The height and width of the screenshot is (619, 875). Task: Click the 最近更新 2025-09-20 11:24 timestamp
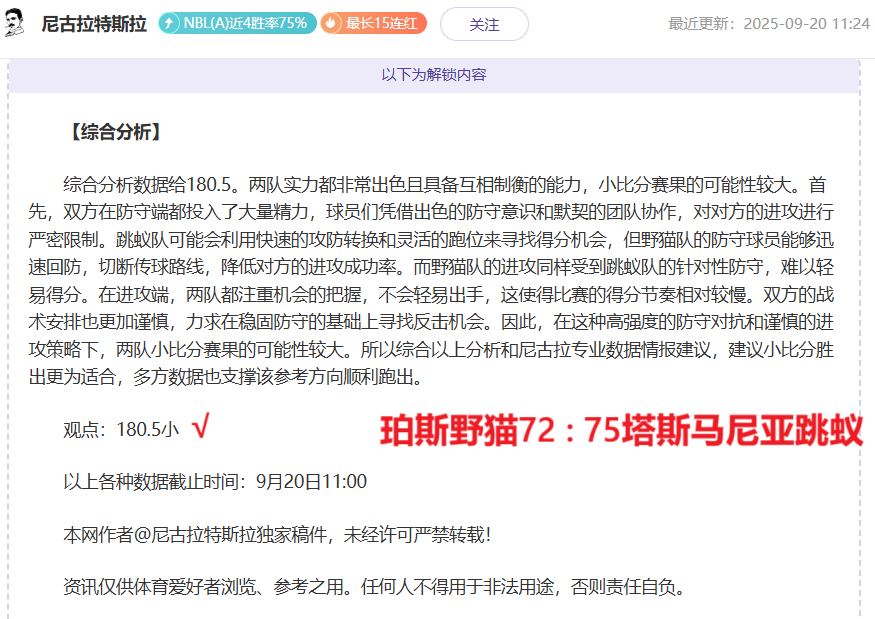point(769,23)
